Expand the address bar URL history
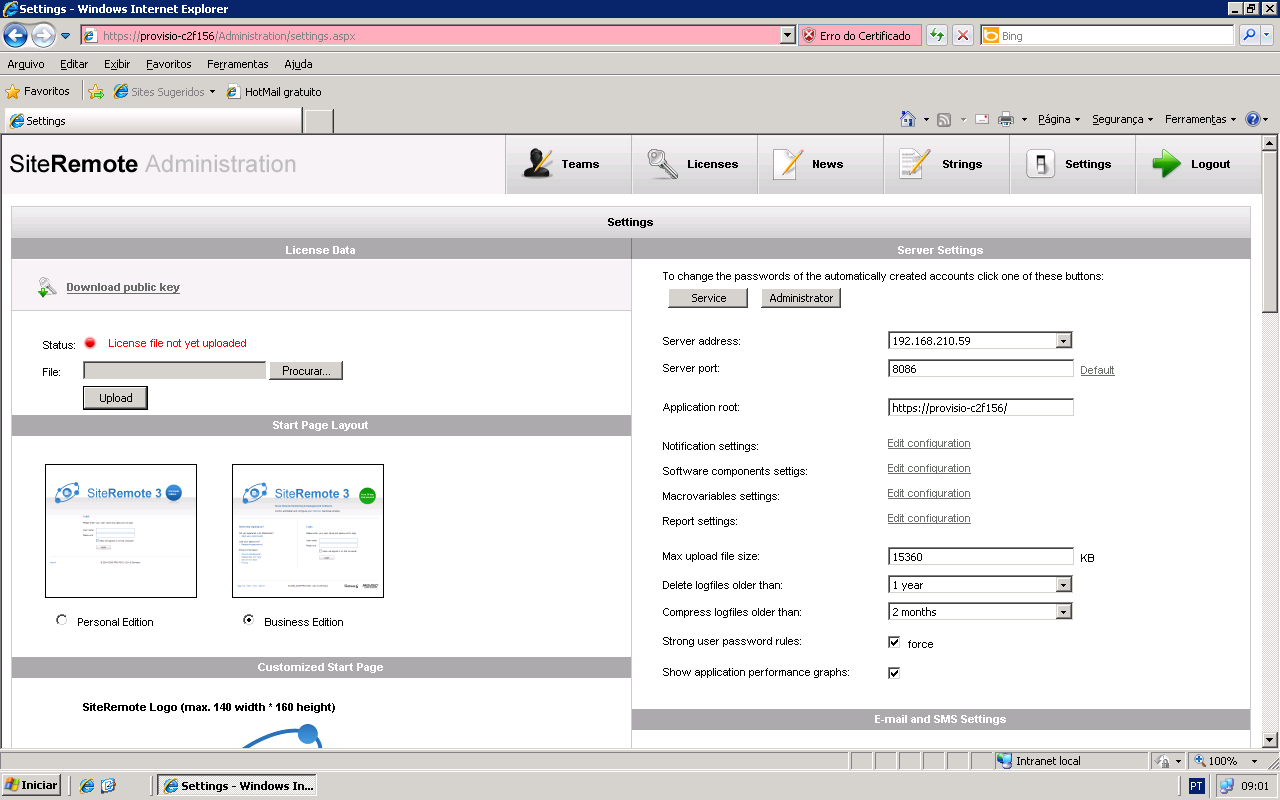 point(788,36)
